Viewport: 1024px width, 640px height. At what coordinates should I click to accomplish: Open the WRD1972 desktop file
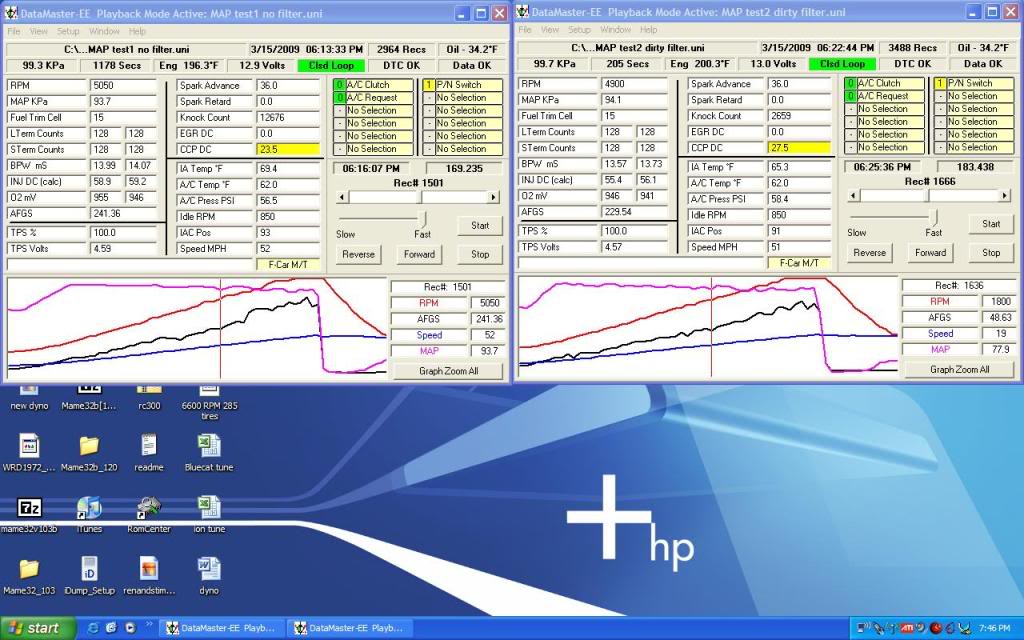(29, 446)
